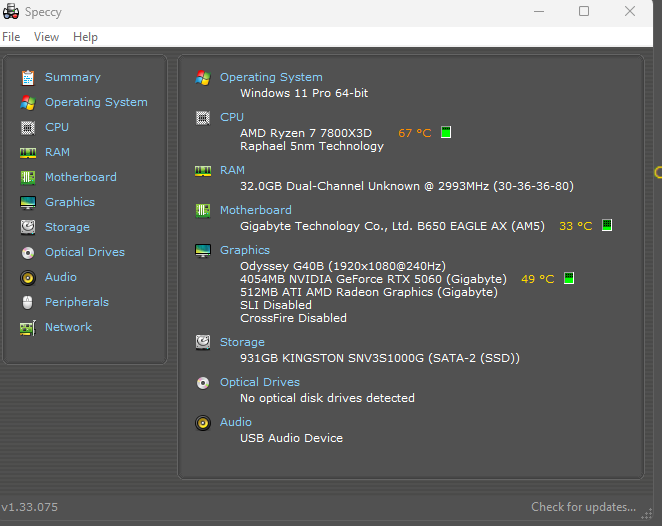The height and width of the screenshot is (526, 662).
Task: Click the CPU chip icon in summary pane
Action: [203, 118]
